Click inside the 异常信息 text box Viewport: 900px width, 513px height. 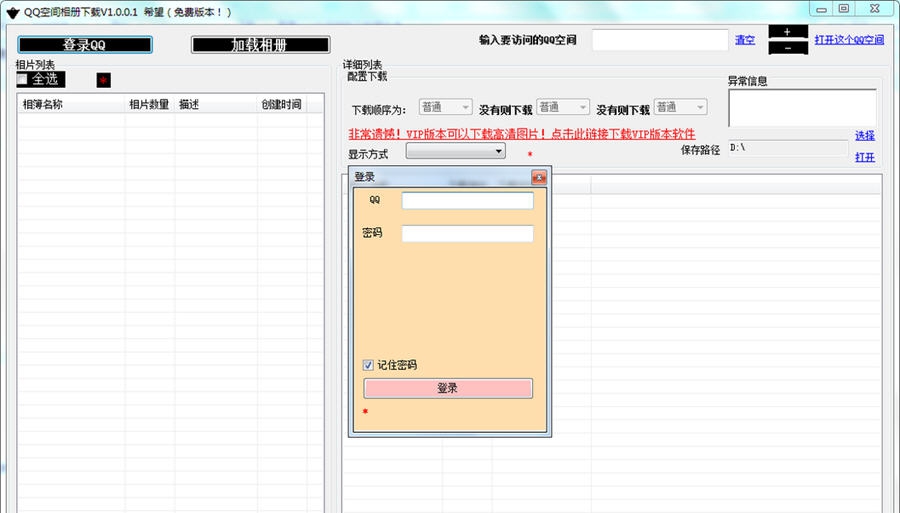point(802,108)
